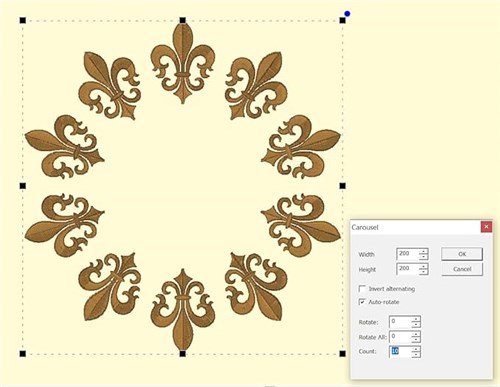500x387 pixels.
Task: Decrease Rotate with the down spinner arrow
Action: (416, 325)
